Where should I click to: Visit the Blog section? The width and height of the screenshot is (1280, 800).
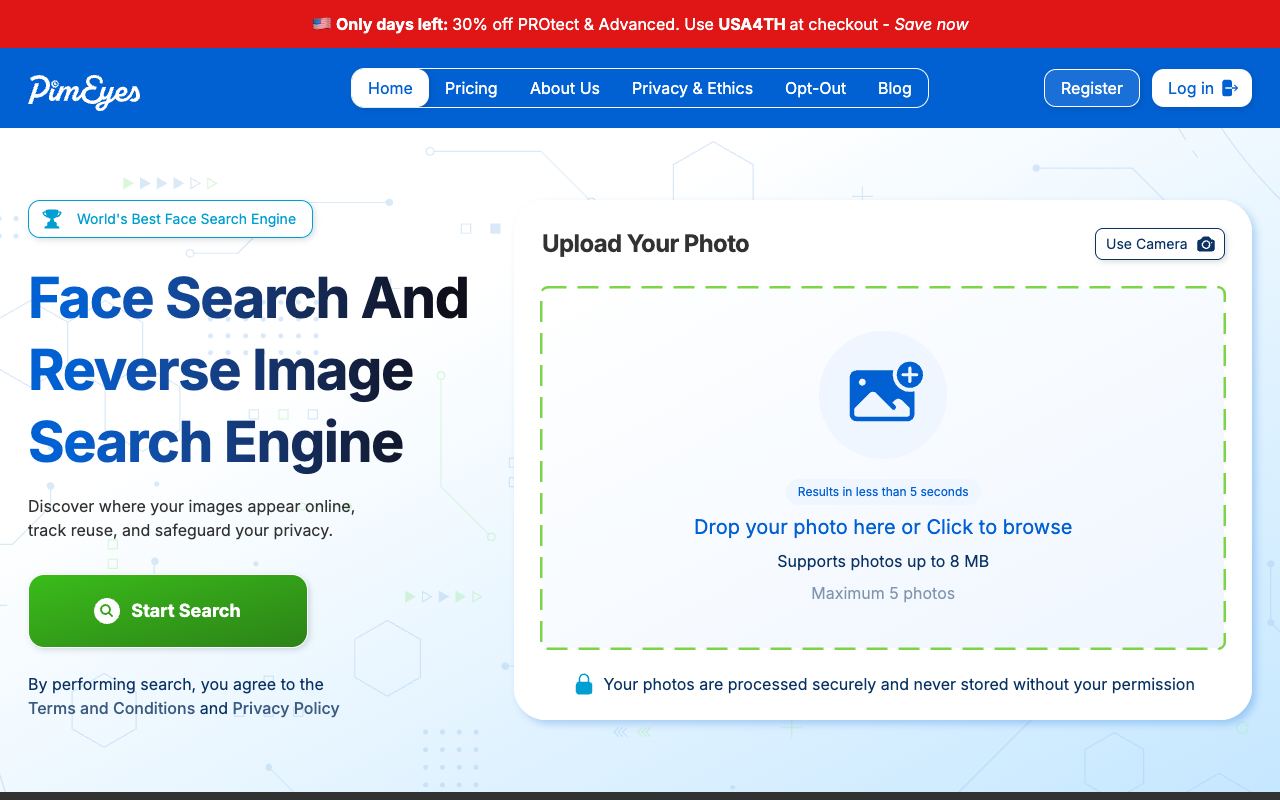(x=895, y=88)
